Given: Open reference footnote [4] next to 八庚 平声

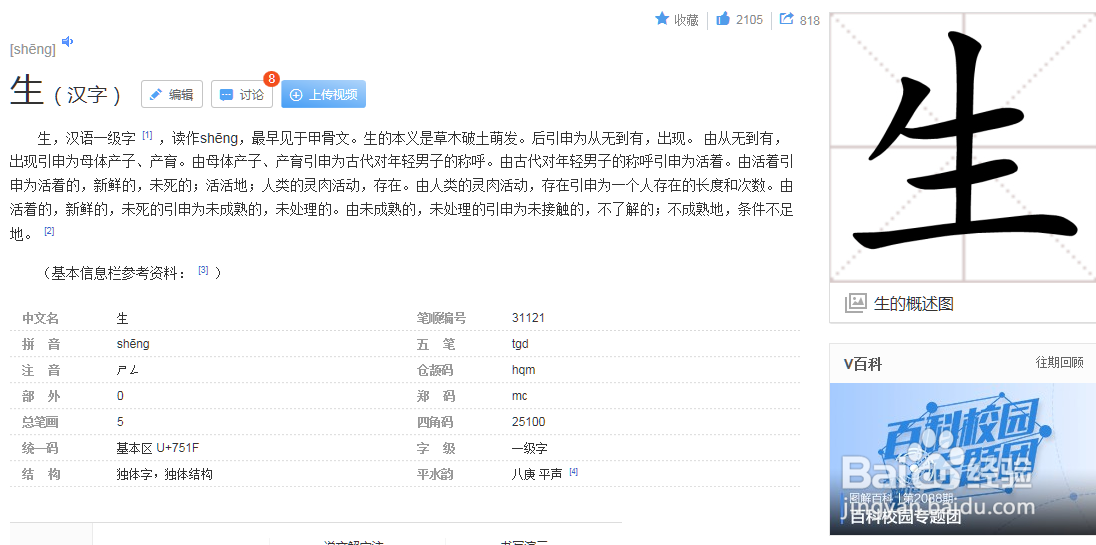Looking at the screenshot, I should (x=573, y=472).
